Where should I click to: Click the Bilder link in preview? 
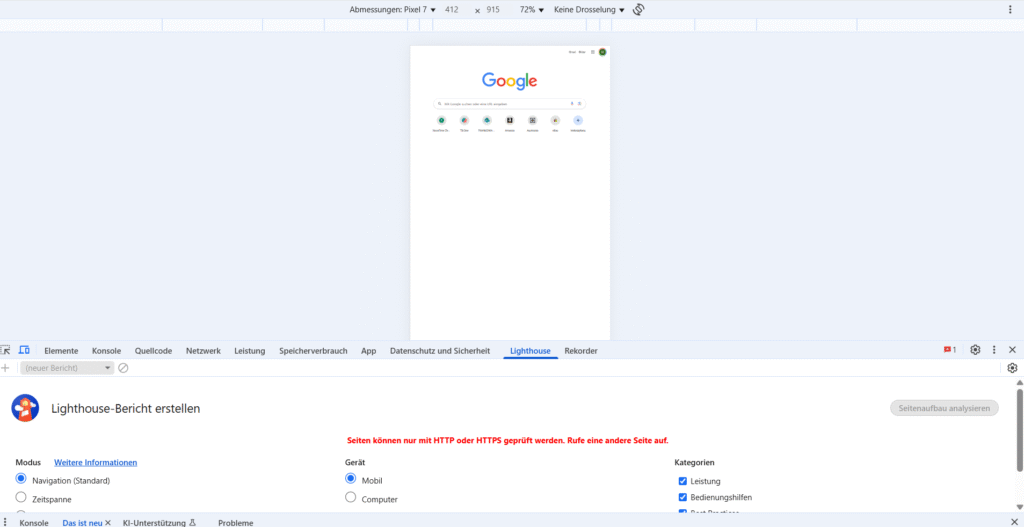coord(582,52)
